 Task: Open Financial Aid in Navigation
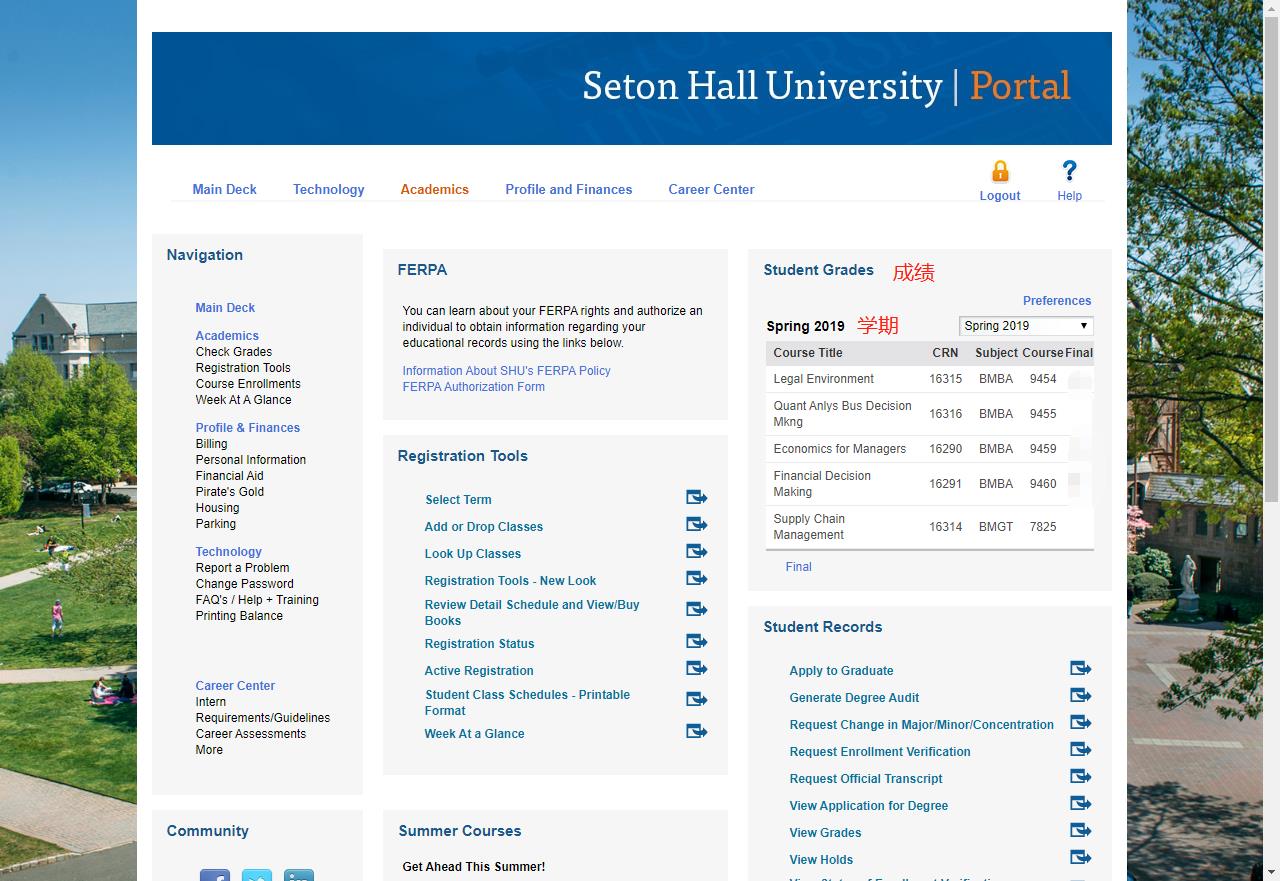tap(229, 476)
